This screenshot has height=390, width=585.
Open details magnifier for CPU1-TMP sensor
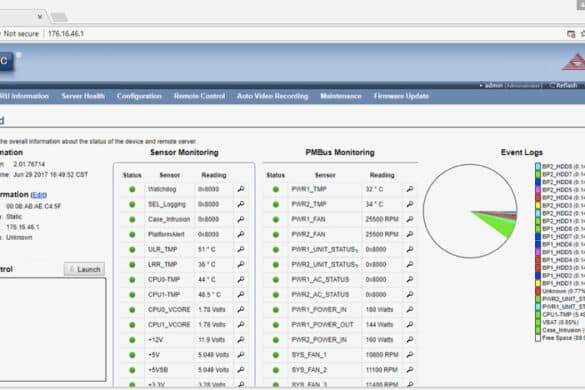241,294
